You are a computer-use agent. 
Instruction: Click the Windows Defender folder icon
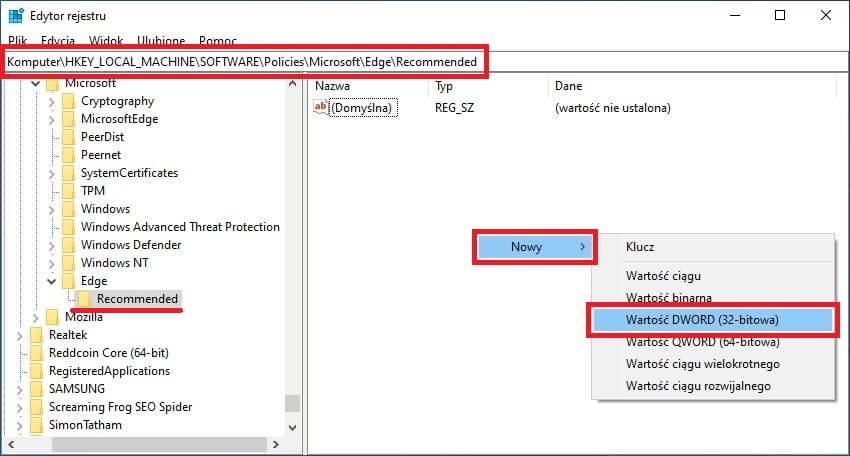coord(68,245)
